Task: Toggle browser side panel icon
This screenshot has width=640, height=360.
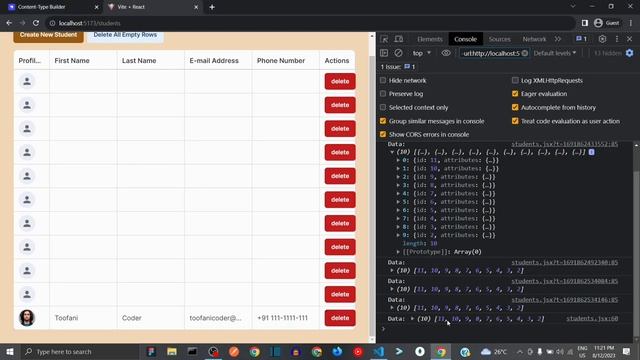Action: [584, 23]
